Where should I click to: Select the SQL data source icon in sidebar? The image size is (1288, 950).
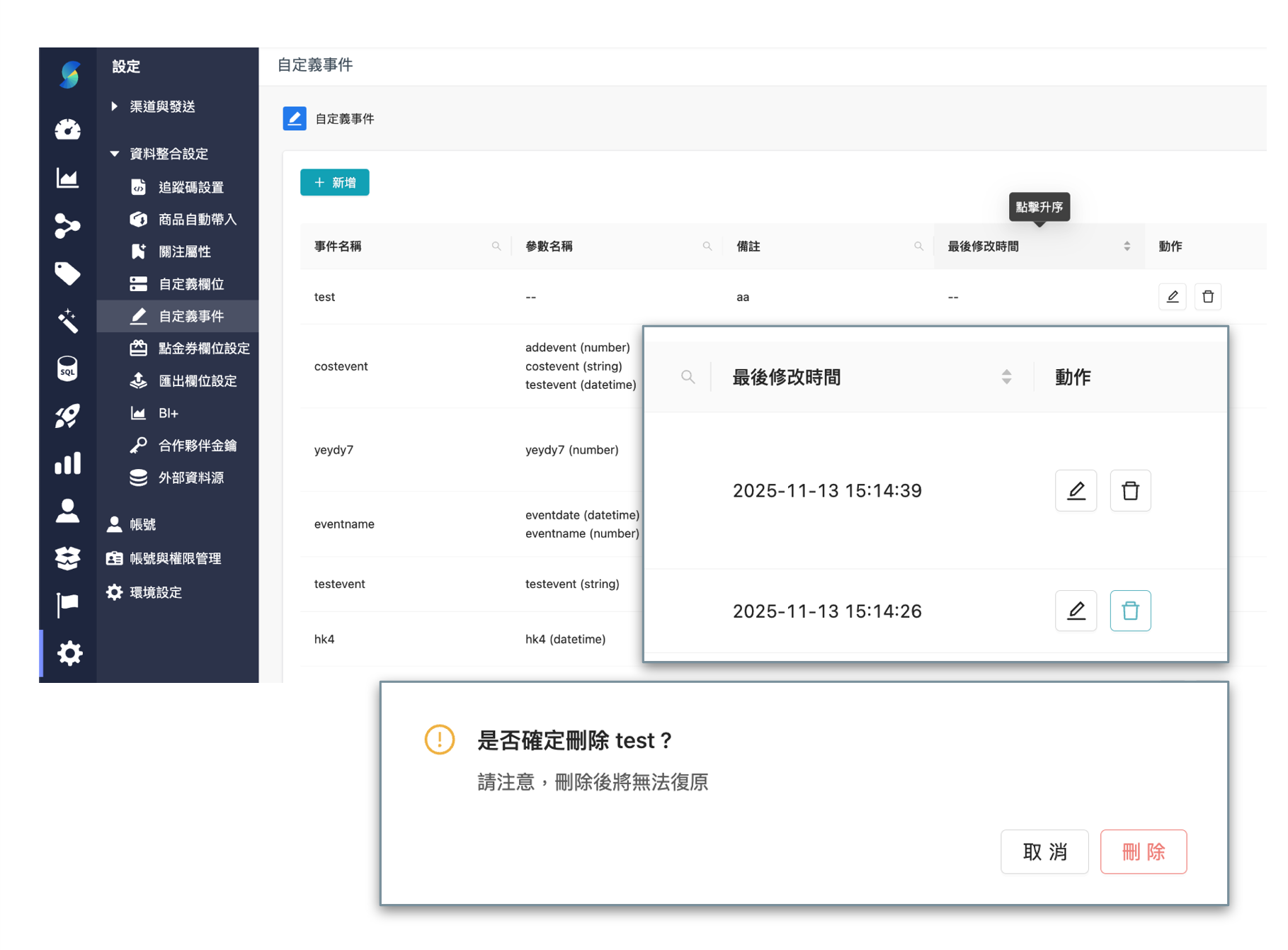pos(67,368)
